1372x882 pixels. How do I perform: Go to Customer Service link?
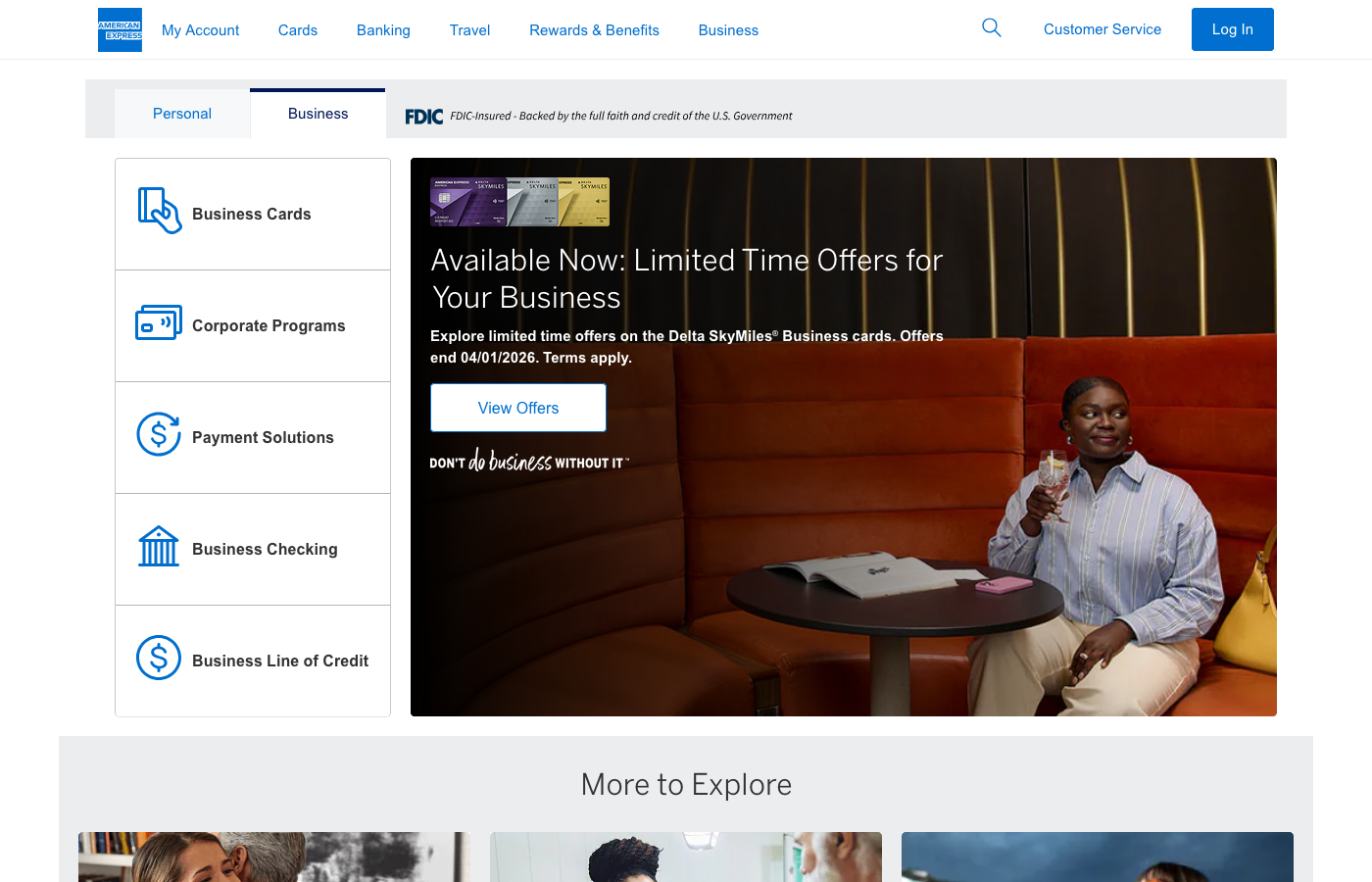point(1102,29)
